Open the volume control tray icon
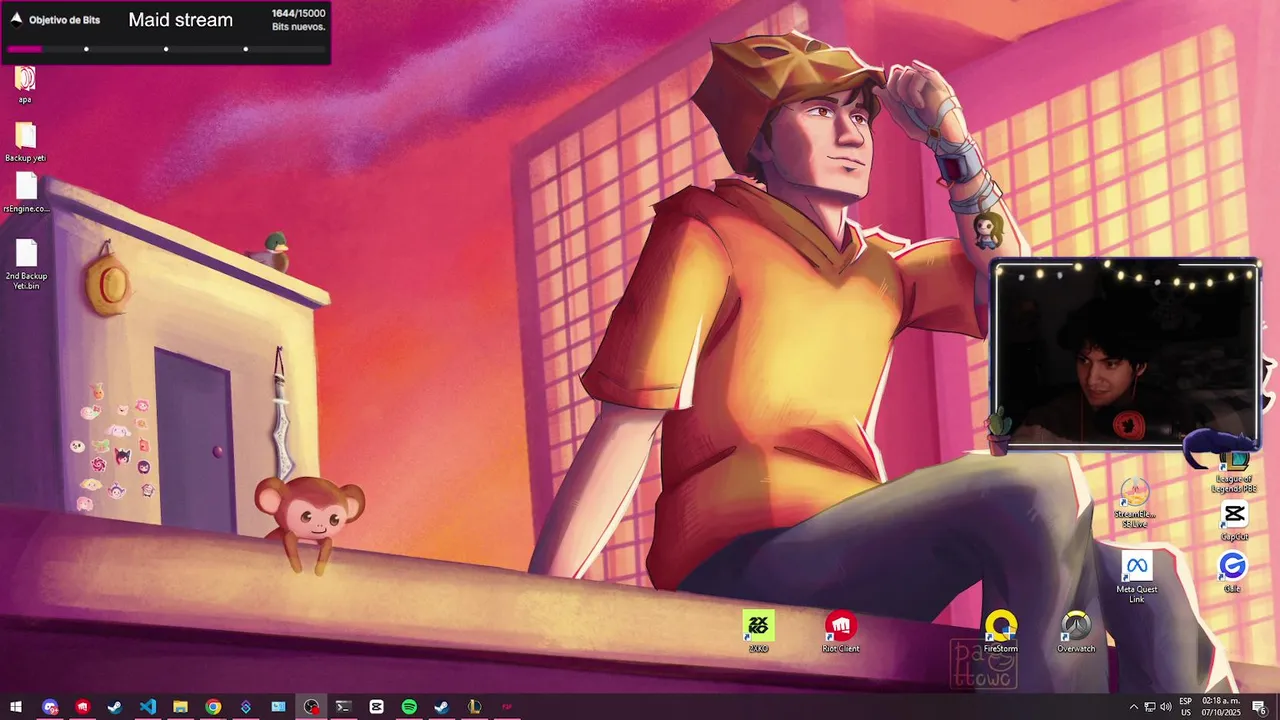The image size is (1280, 720). pyautogui.click(x=1165, y=707)
